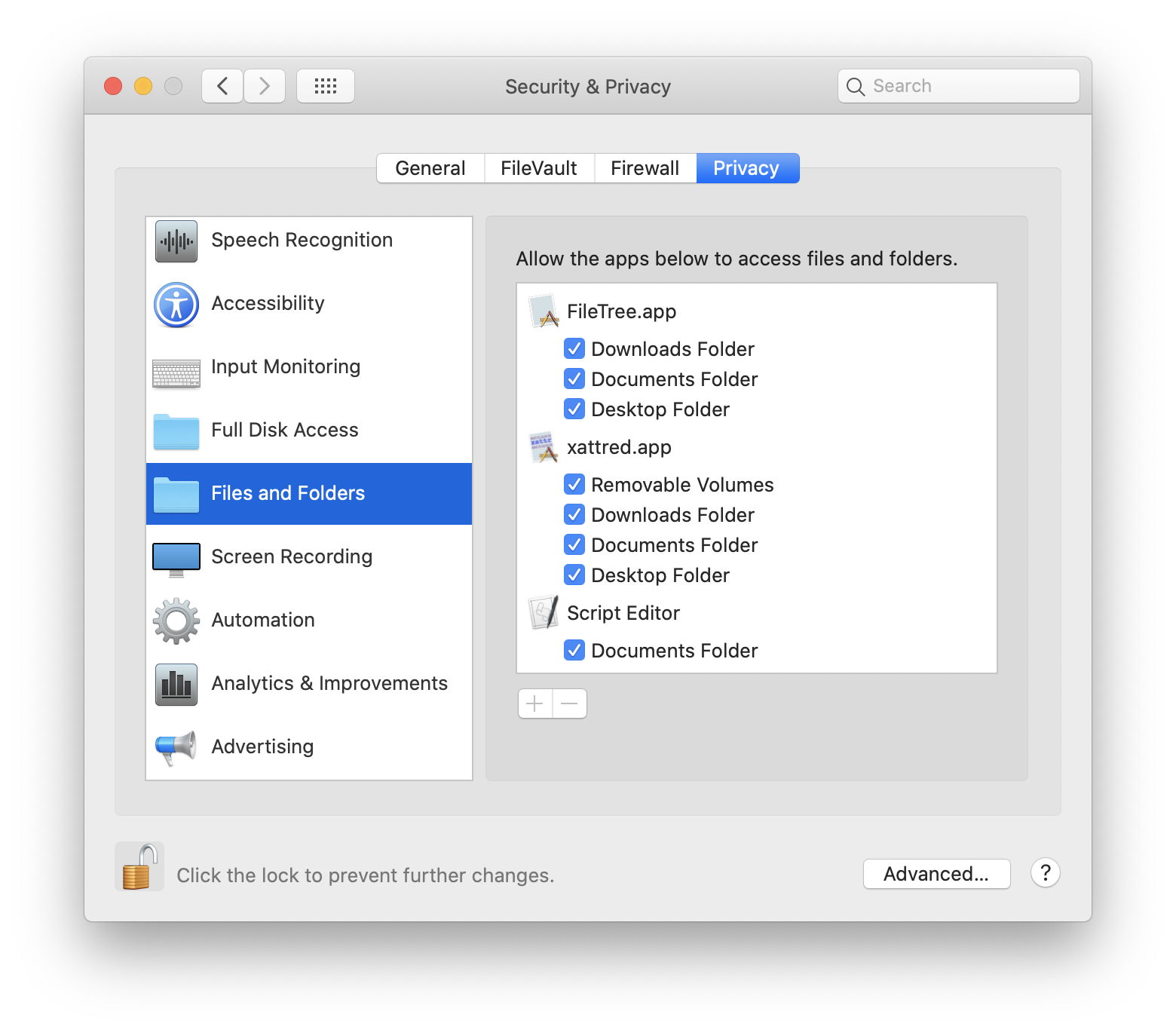1176x1033 pixels.
Task: Open the Show All grid icon
Action: click(325, 86)
